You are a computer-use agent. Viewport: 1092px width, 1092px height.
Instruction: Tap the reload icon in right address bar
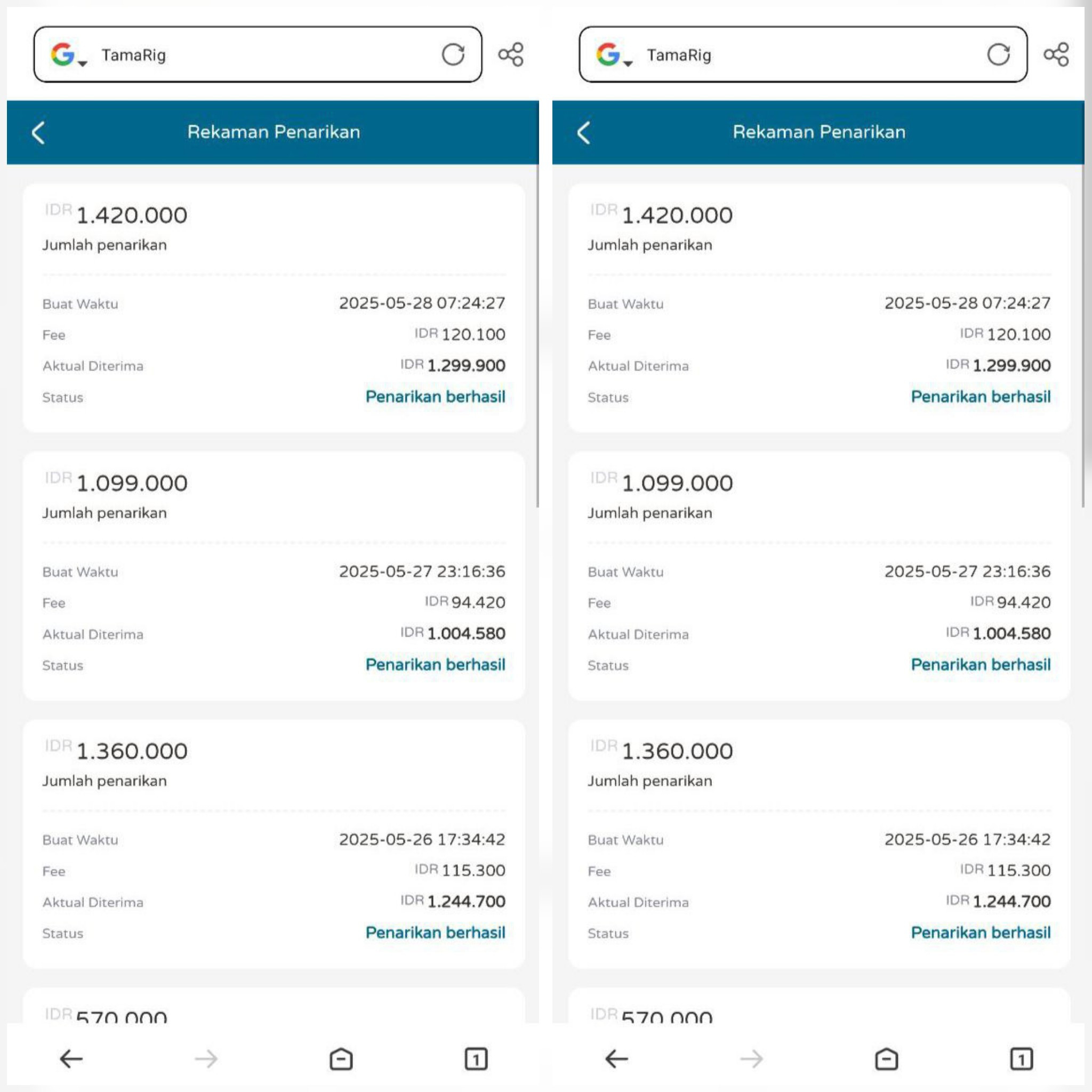point(998,55)
